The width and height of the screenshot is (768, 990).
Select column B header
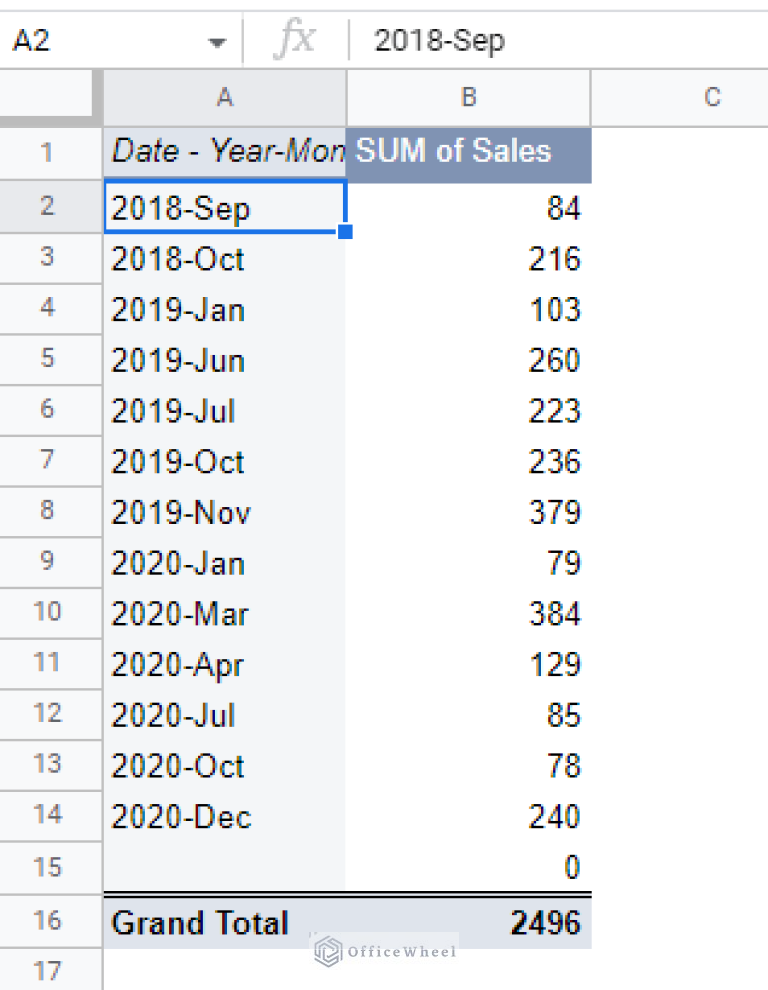tap(468, 97)
